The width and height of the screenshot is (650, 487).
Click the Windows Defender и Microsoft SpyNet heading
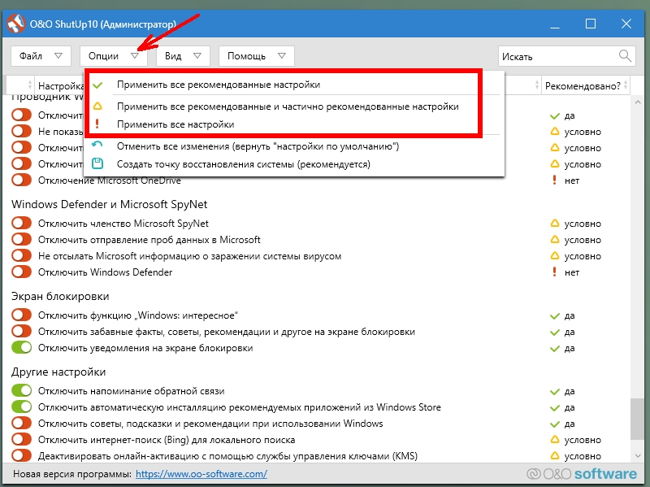pyautogui.click(x=109, y=204)
